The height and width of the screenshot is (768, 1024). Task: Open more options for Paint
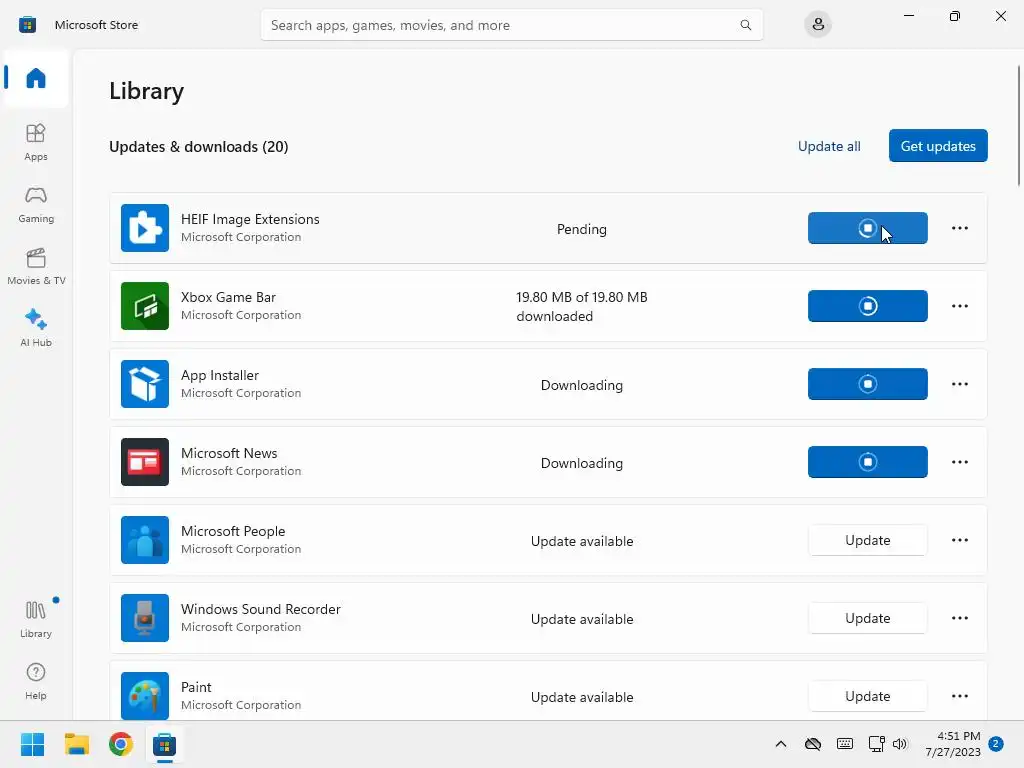pyautogui.click(x=959, y=696)
